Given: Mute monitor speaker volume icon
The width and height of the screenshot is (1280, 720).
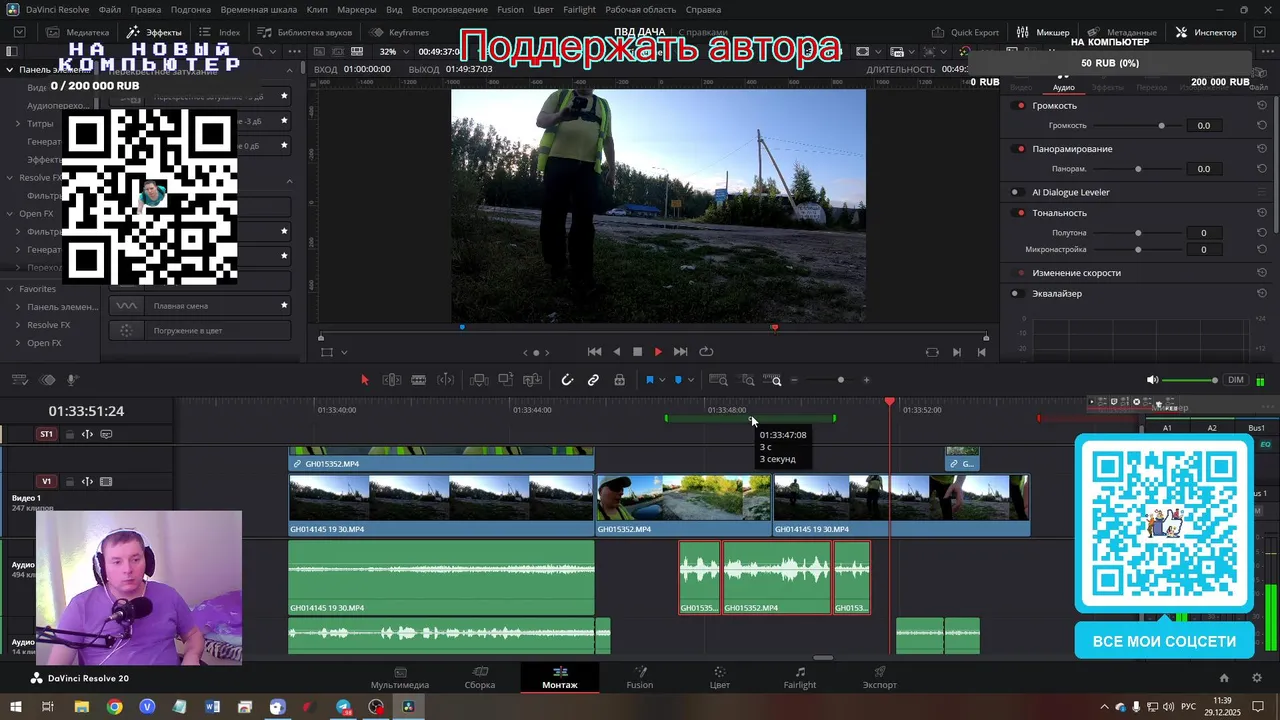Looking at the screenshot, I should click(x=1152, y=380).
